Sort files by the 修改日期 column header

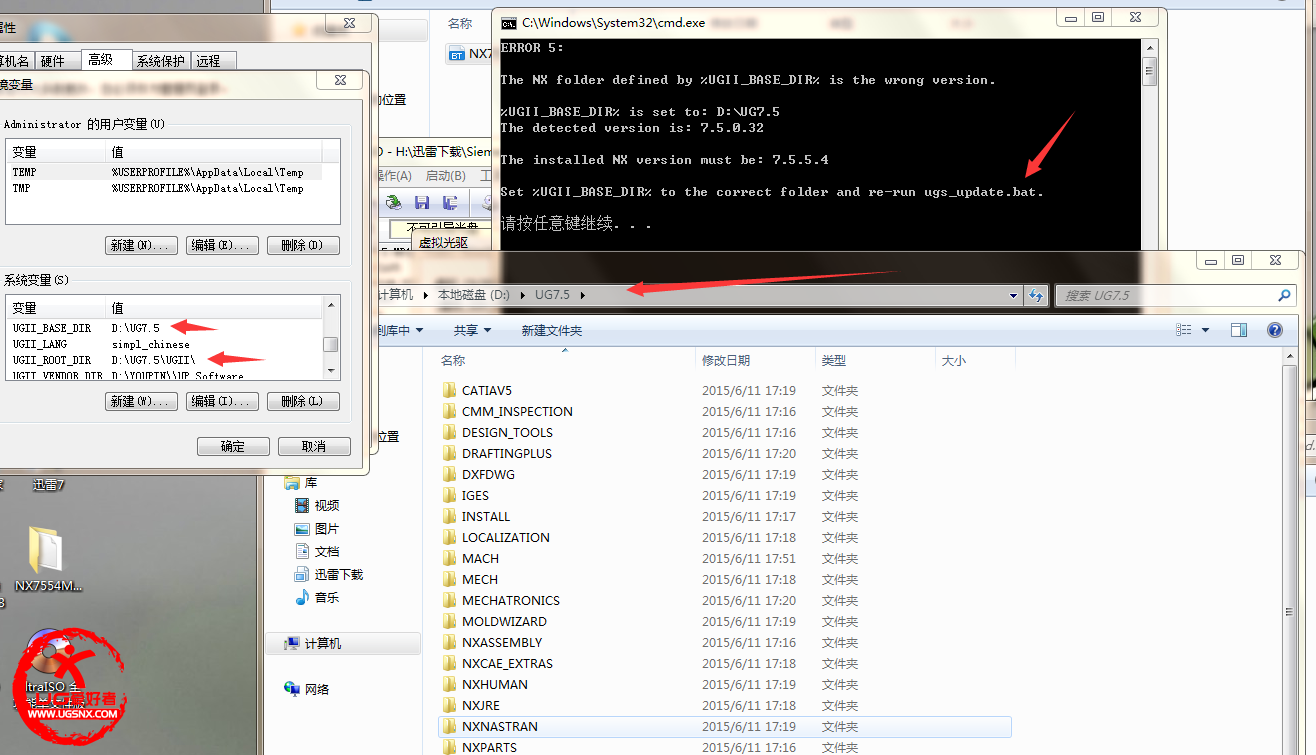click(x=726, y=360)
